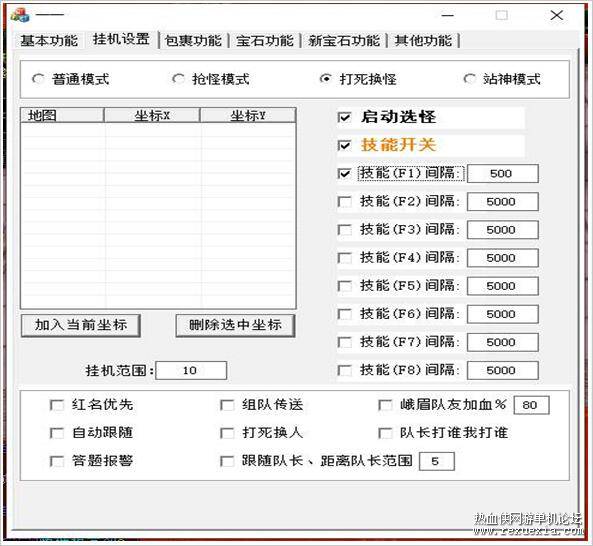This screenshot has height=546, width=593.
Task: Click the 距离队长范围 field showing 5
Action: pyautogui.click(x=437, y=461)
